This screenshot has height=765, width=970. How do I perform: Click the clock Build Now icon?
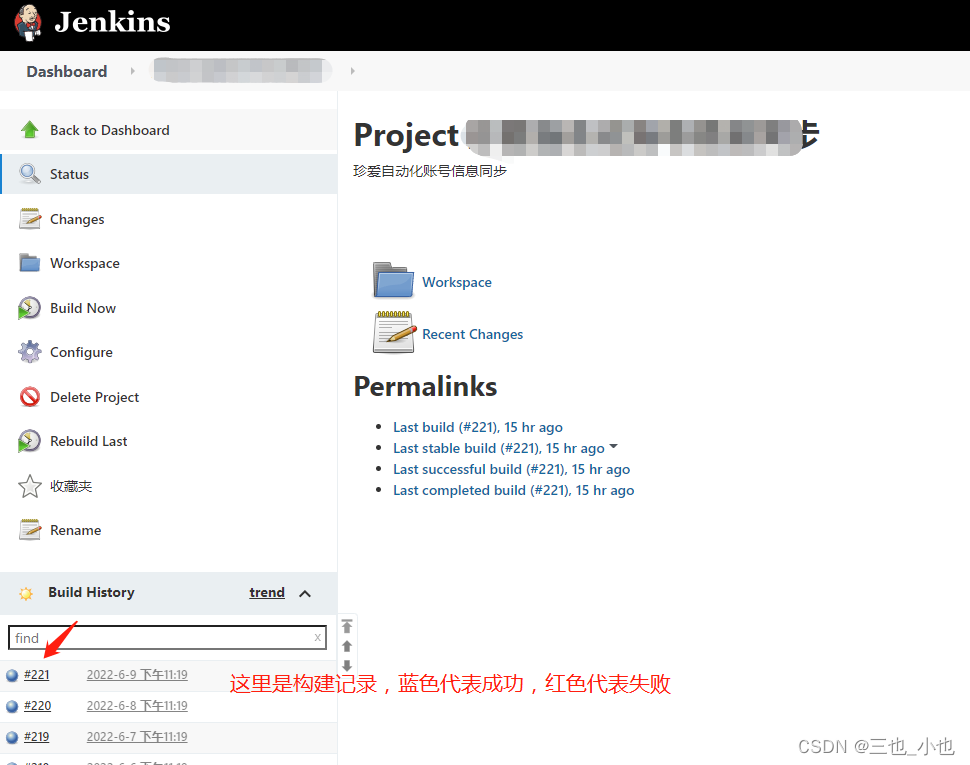29,308
